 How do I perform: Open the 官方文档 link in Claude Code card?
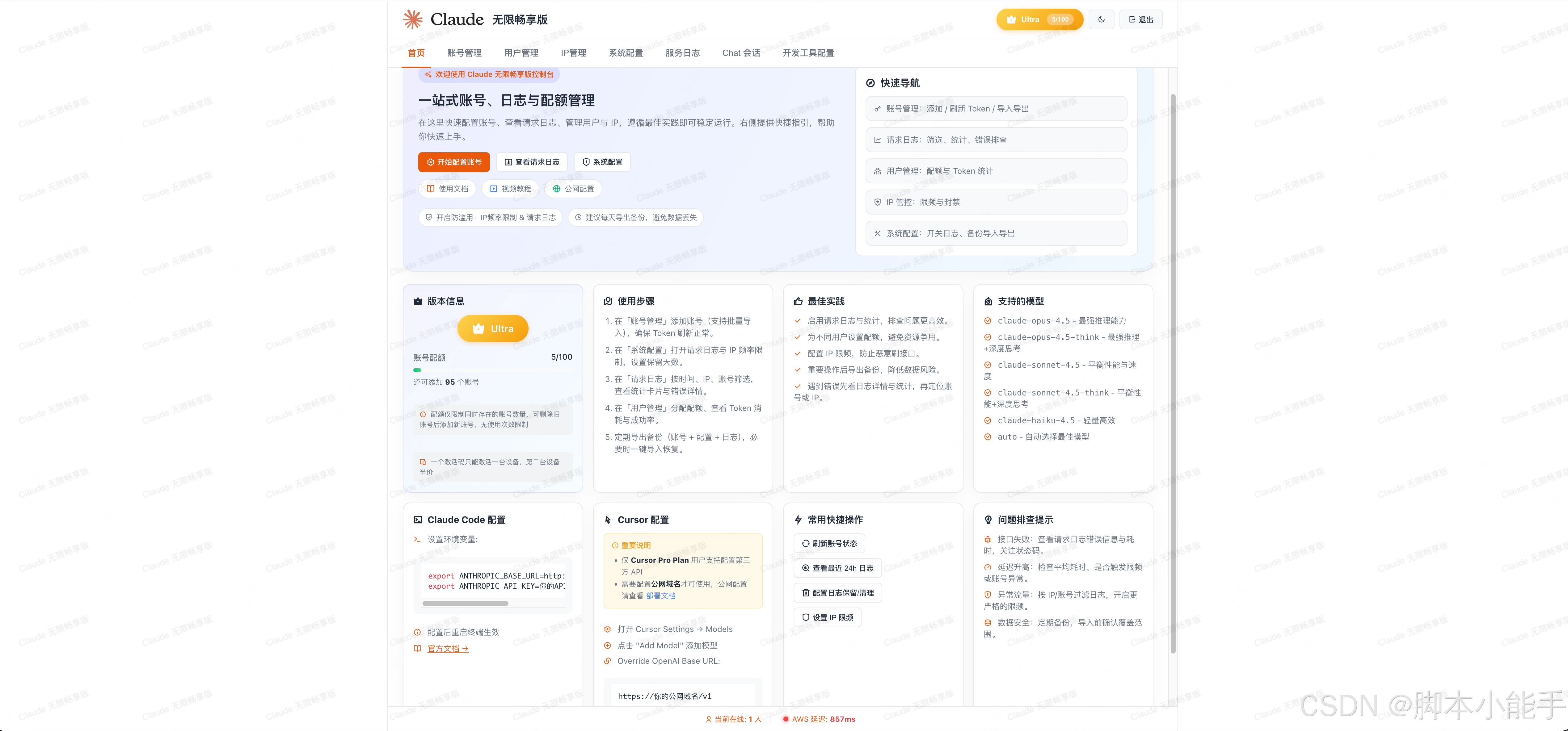447,648
